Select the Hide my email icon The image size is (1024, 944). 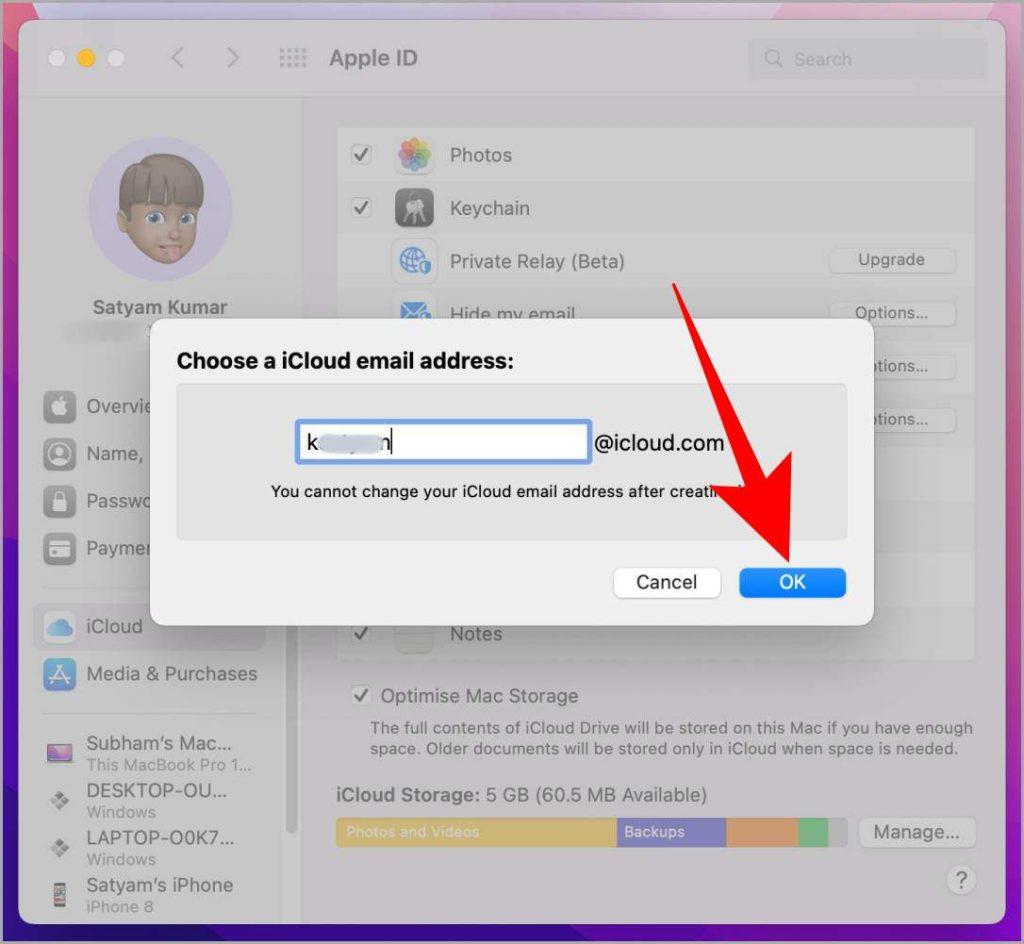[x=414, y=308]
